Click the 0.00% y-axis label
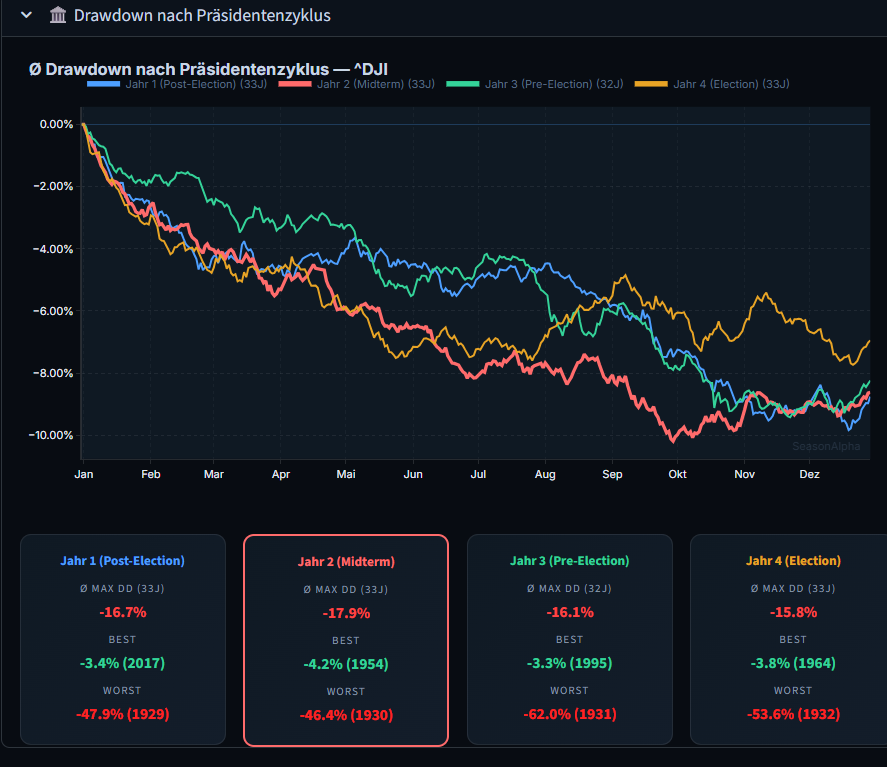Image resolution: width=887 pixels, height=767 pixels. click(56, 124)
